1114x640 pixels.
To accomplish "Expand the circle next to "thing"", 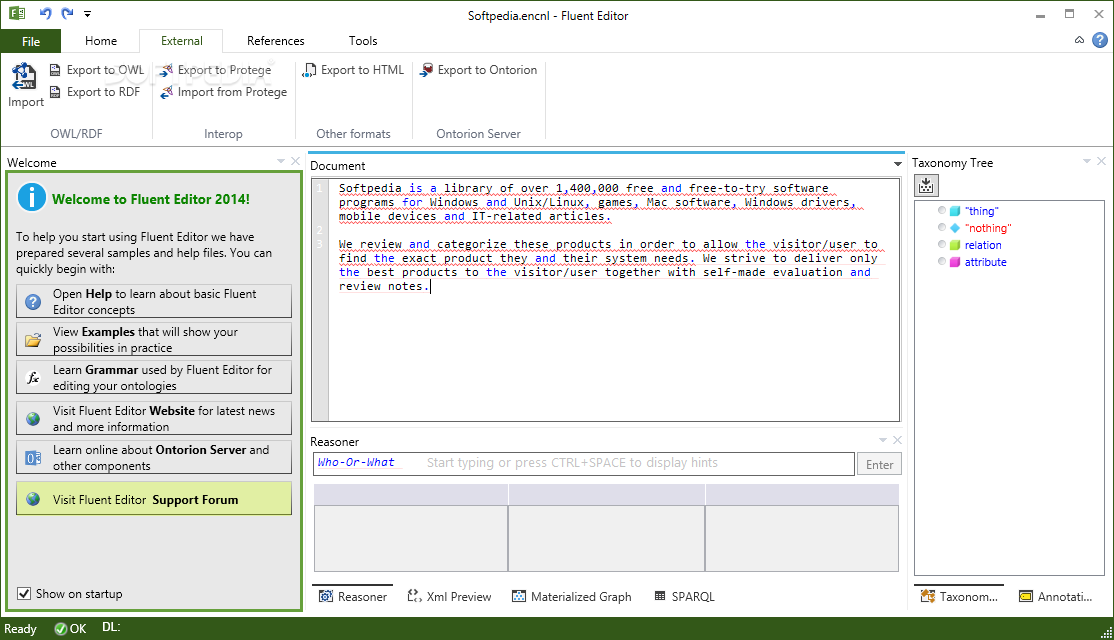I will [x=941, y=210].
